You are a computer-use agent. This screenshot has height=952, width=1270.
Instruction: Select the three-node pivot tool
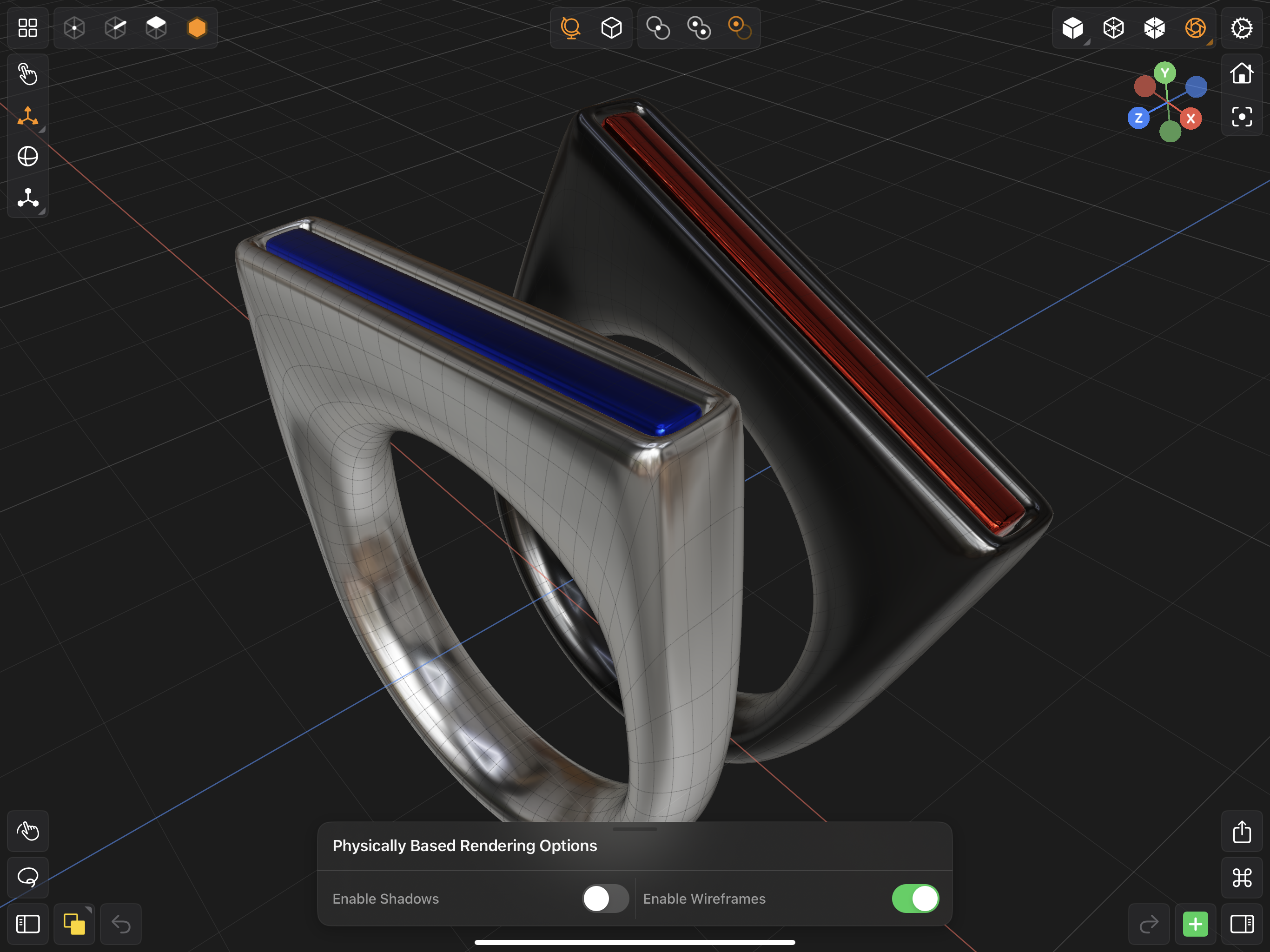27,198
